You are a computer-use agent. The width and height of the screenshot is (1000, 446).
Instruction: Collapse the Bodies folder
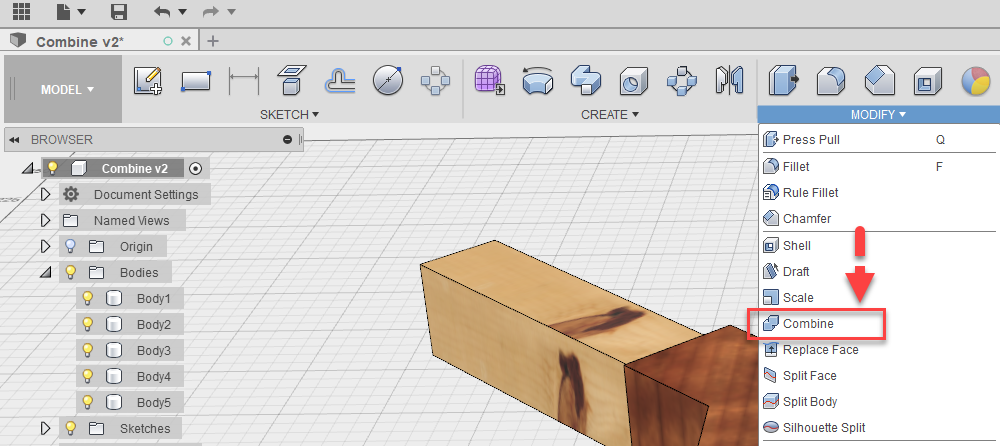[45, 272]
